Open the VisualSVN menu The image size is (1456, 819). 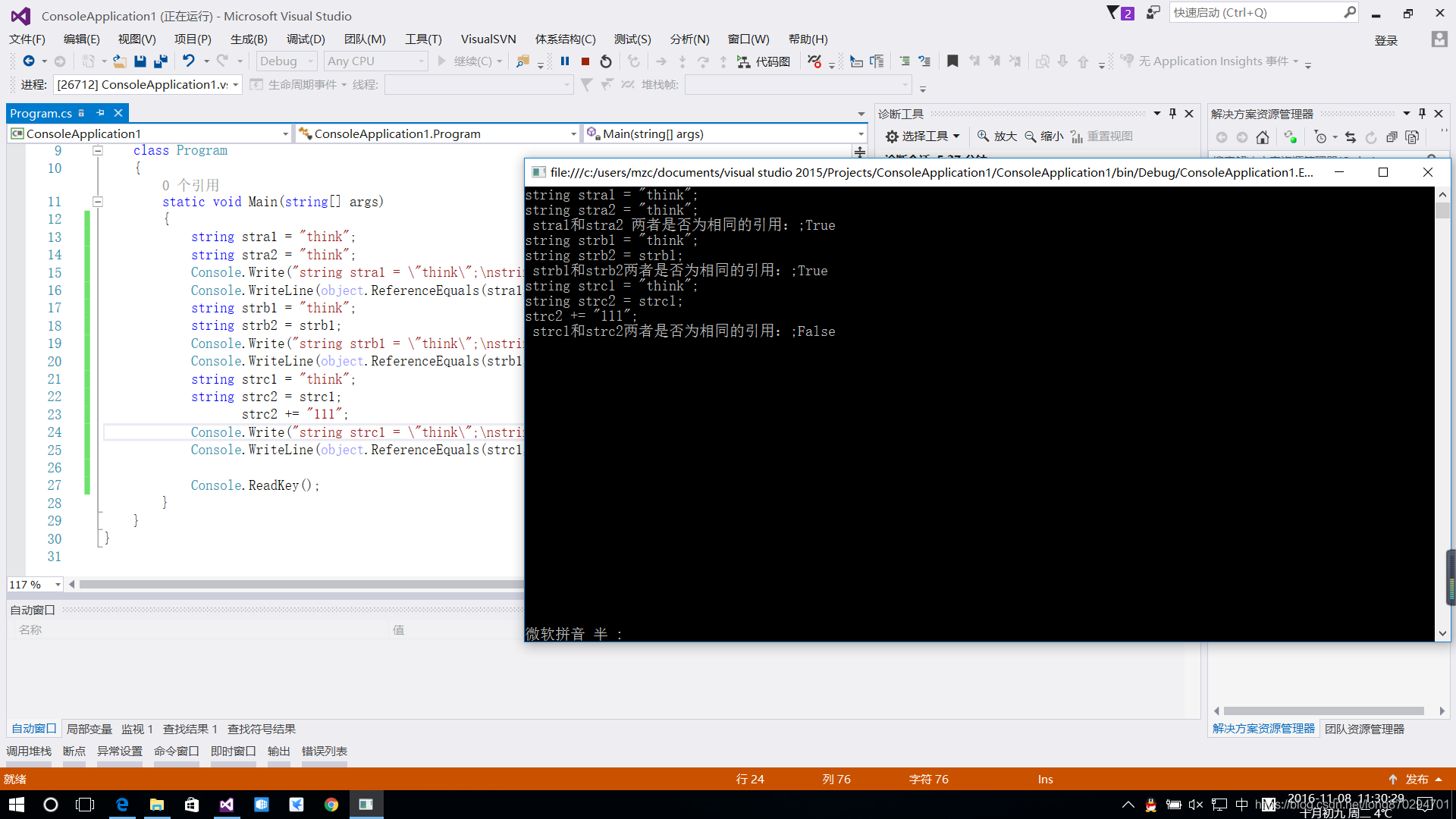point(488,39)
